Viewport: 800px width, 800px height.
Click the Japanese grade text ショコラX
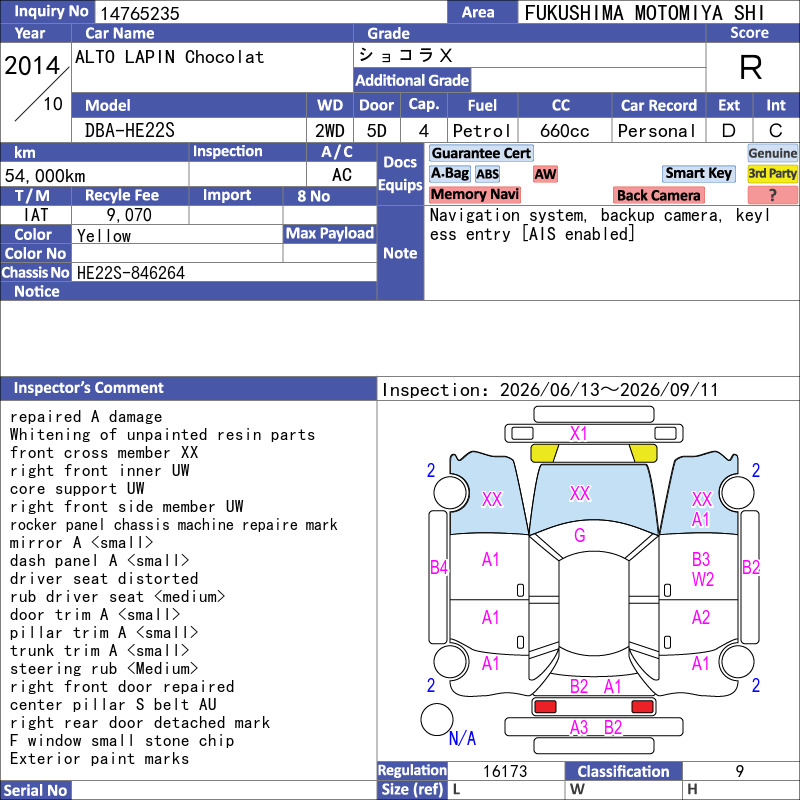pos(405,55)
